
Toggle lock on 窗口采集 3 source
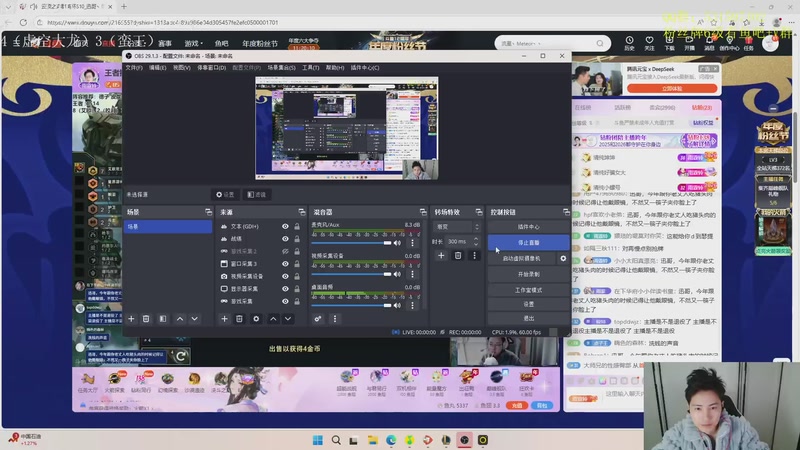click(297, 264)
